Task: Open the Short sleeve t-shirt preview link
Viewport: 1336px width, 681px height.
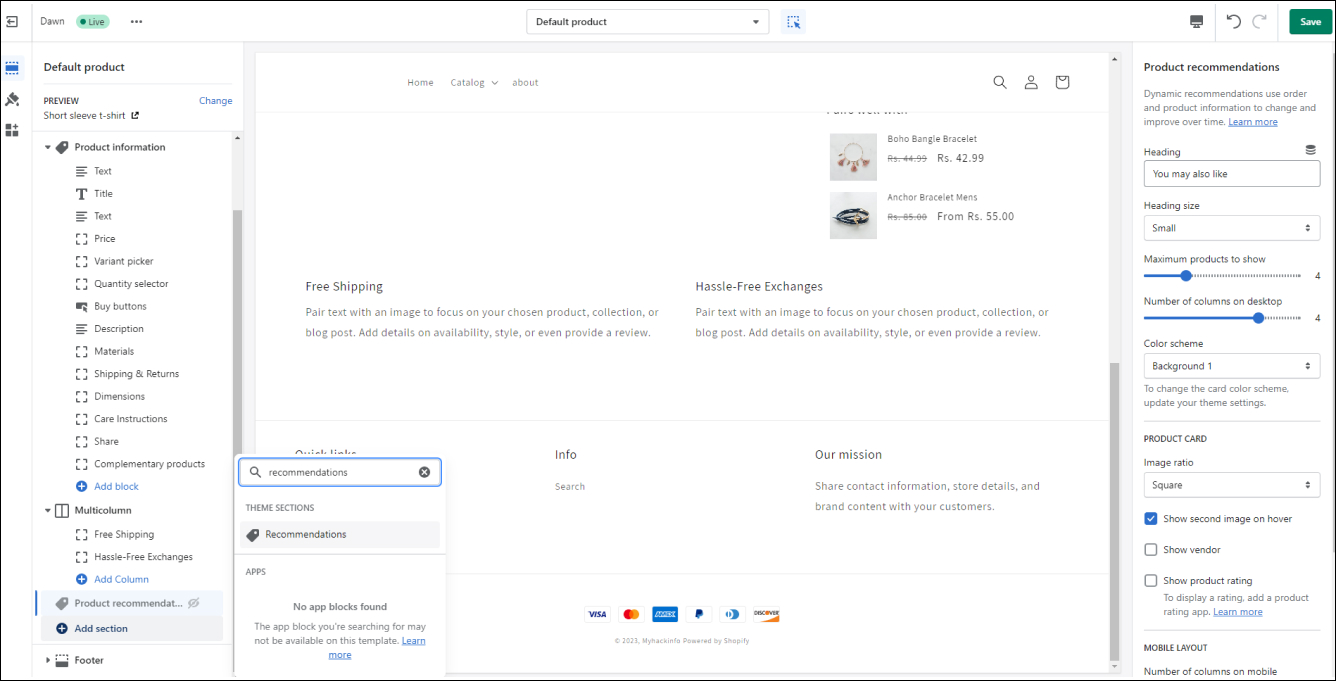Action: pos(91,116)
